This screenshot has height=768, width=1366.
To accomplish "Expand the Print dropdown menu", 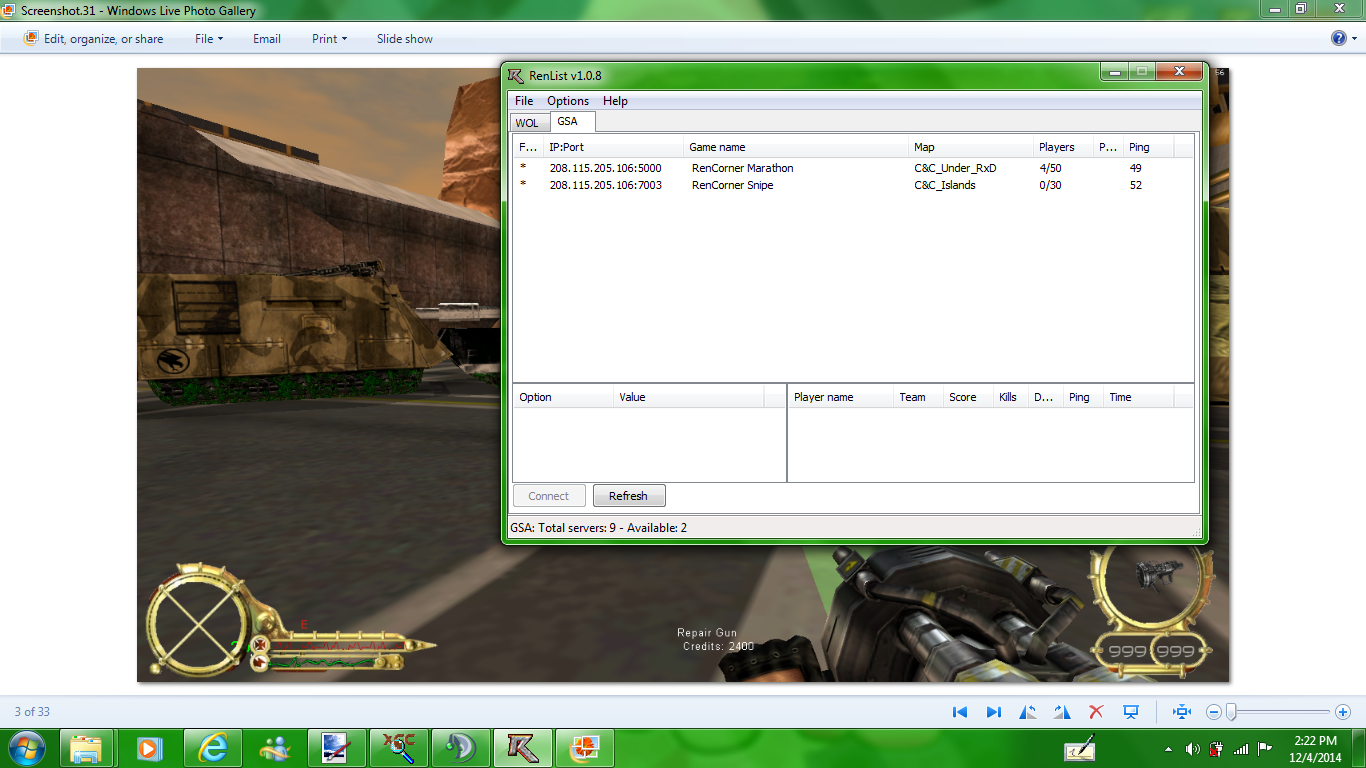I will [329, 39].
